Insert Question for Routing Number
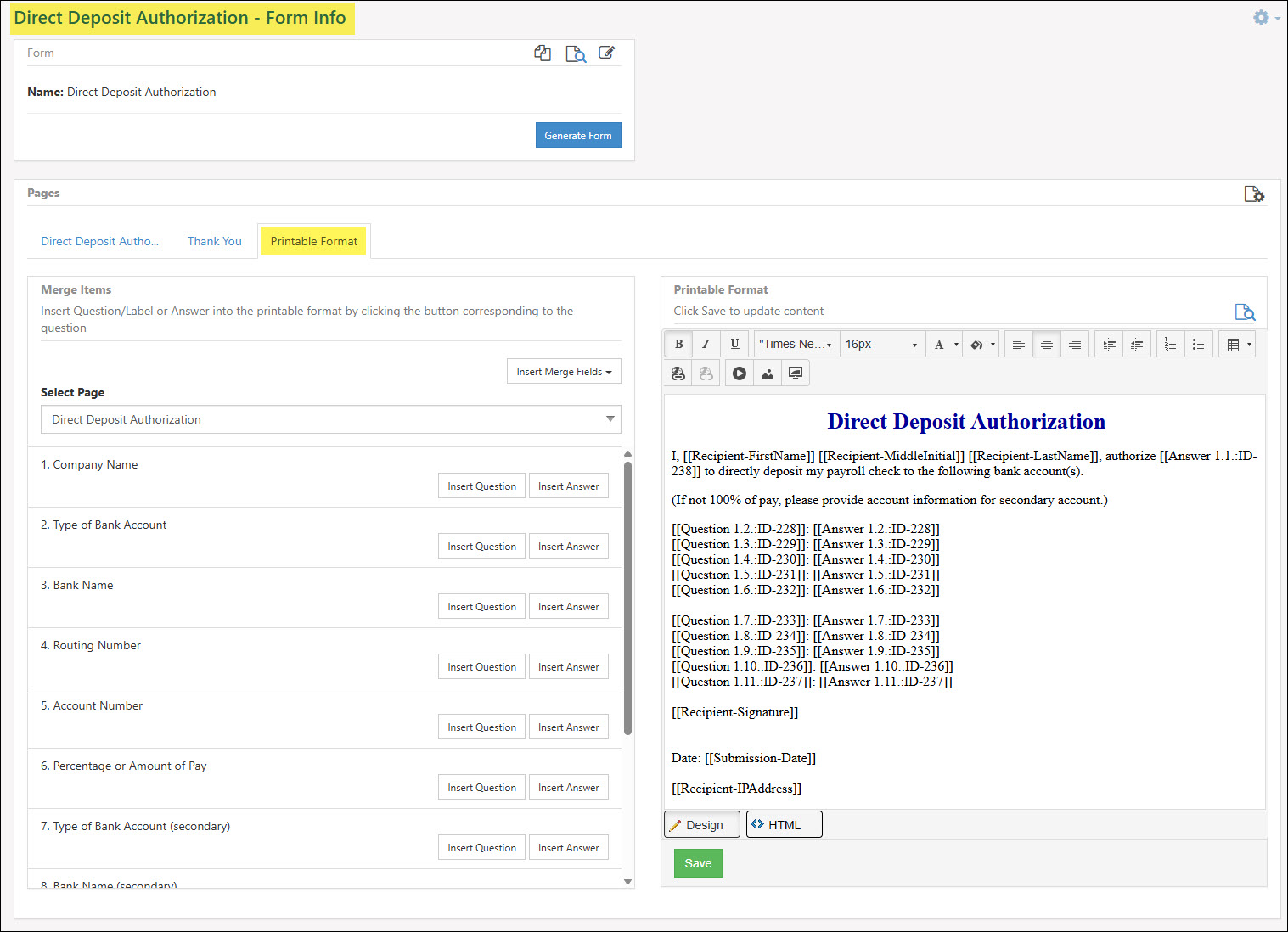Image resolution: width=1288 pixels, height=932 pixels. tap(481, 667)
